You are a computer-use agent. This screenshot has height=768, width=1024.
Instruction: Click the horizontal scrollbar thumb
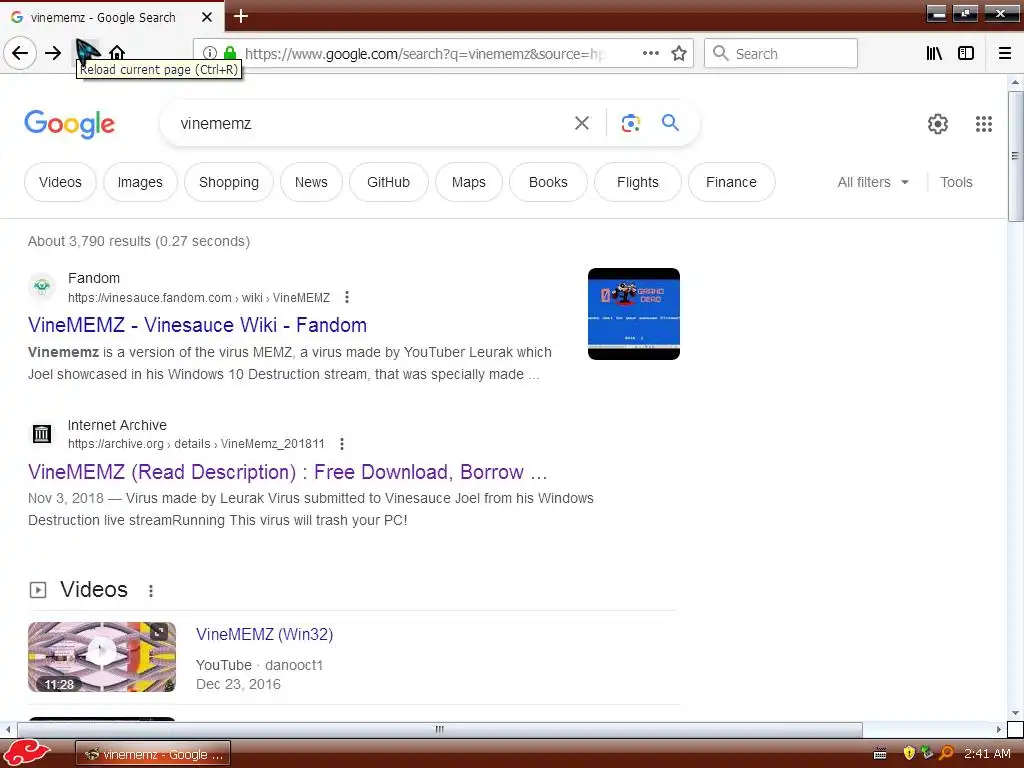(440, 729)
